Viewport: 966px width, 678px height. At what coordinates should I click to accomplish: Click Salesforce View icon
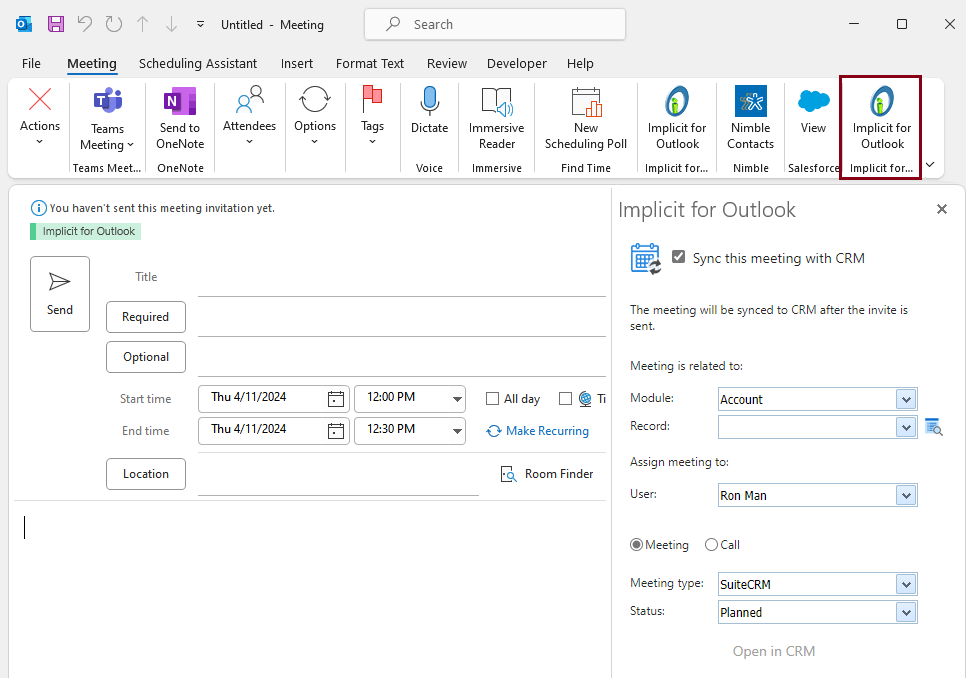tap(813, 111)
